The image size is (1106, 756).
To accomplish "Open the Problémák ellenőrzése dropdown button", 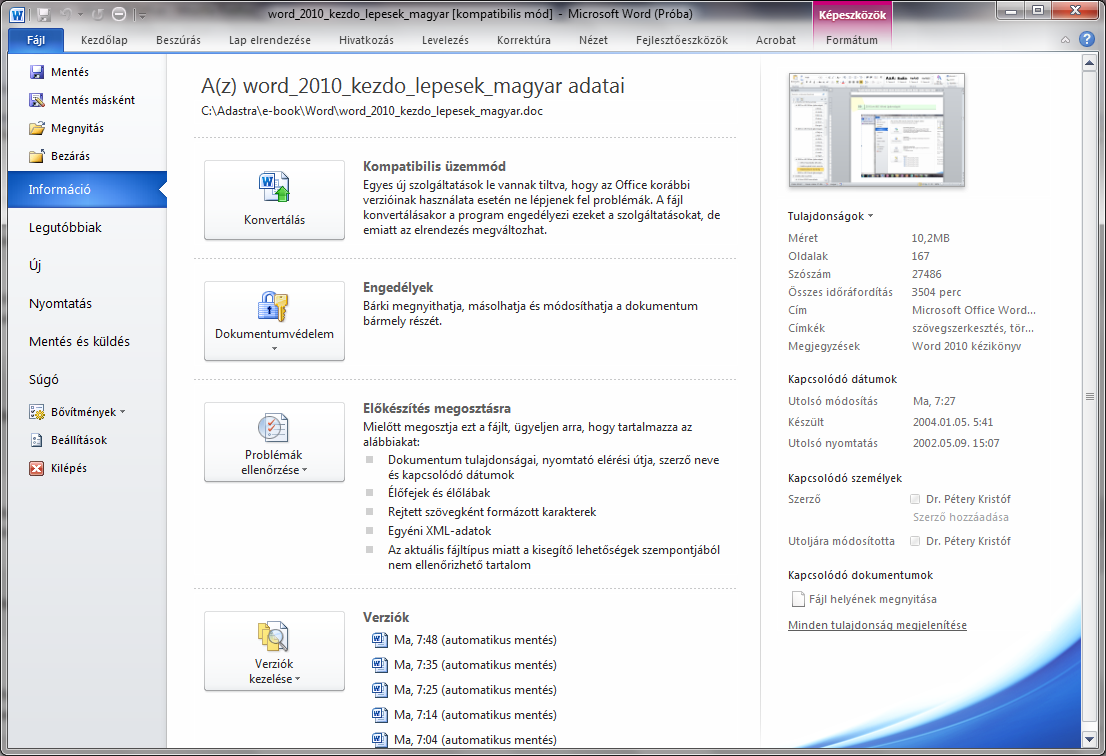I will click(x=274, y=442).
